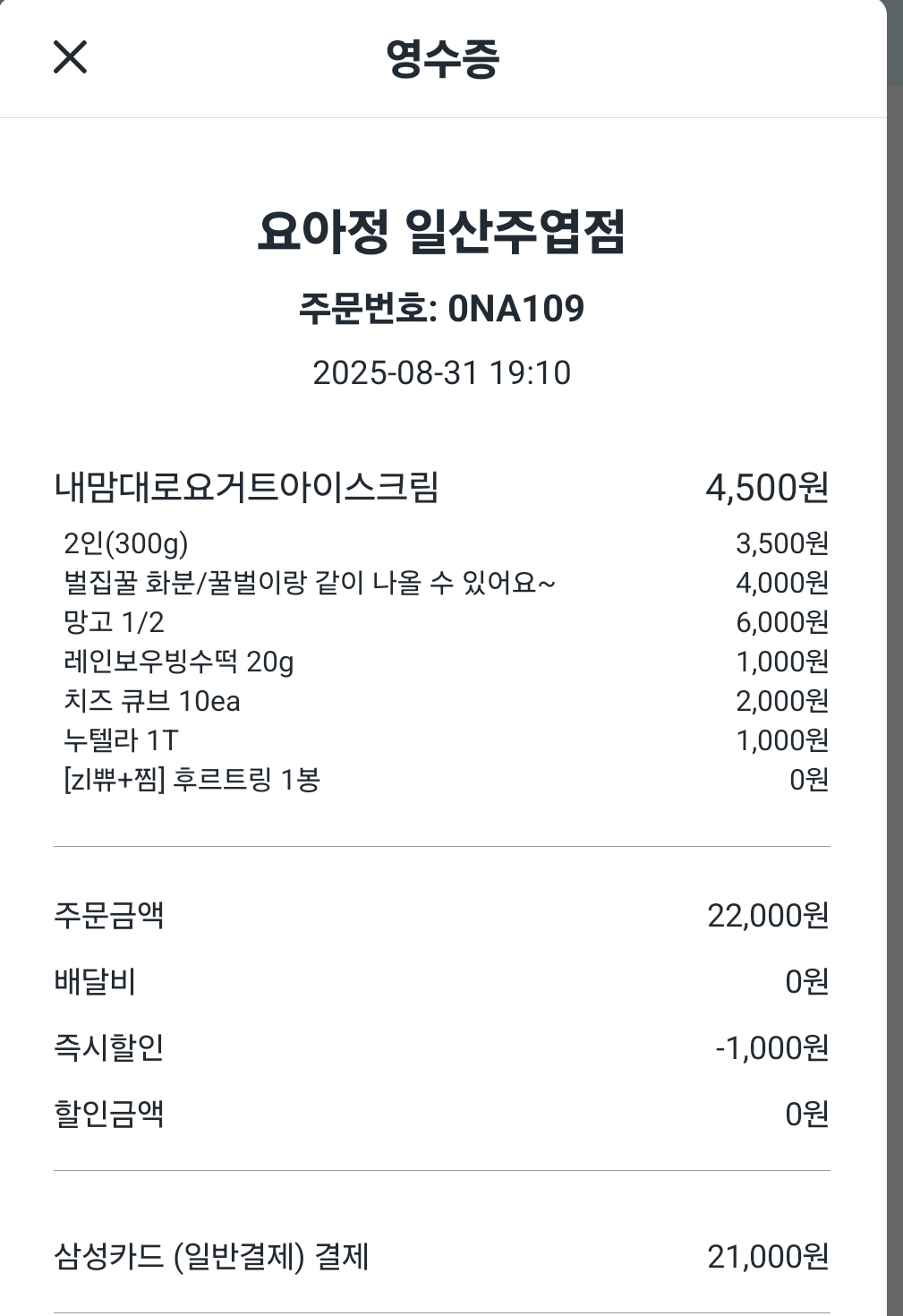Select the order number 0NA109 text
The width and height of the screenshot is (903, 1316).
(x=515, y=309)
